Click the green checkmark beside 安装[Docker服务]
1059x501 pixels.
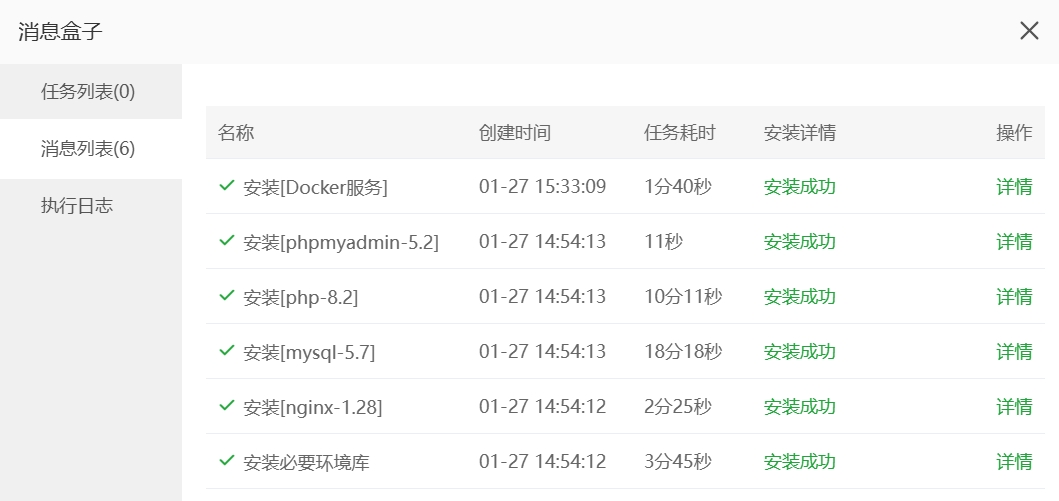pos(227,186)
